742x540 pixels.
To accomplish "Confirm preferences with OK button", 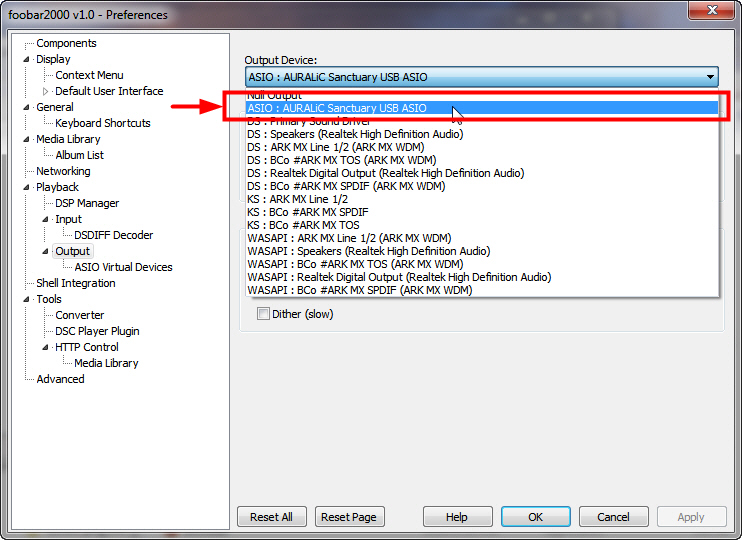I will 536,517.
